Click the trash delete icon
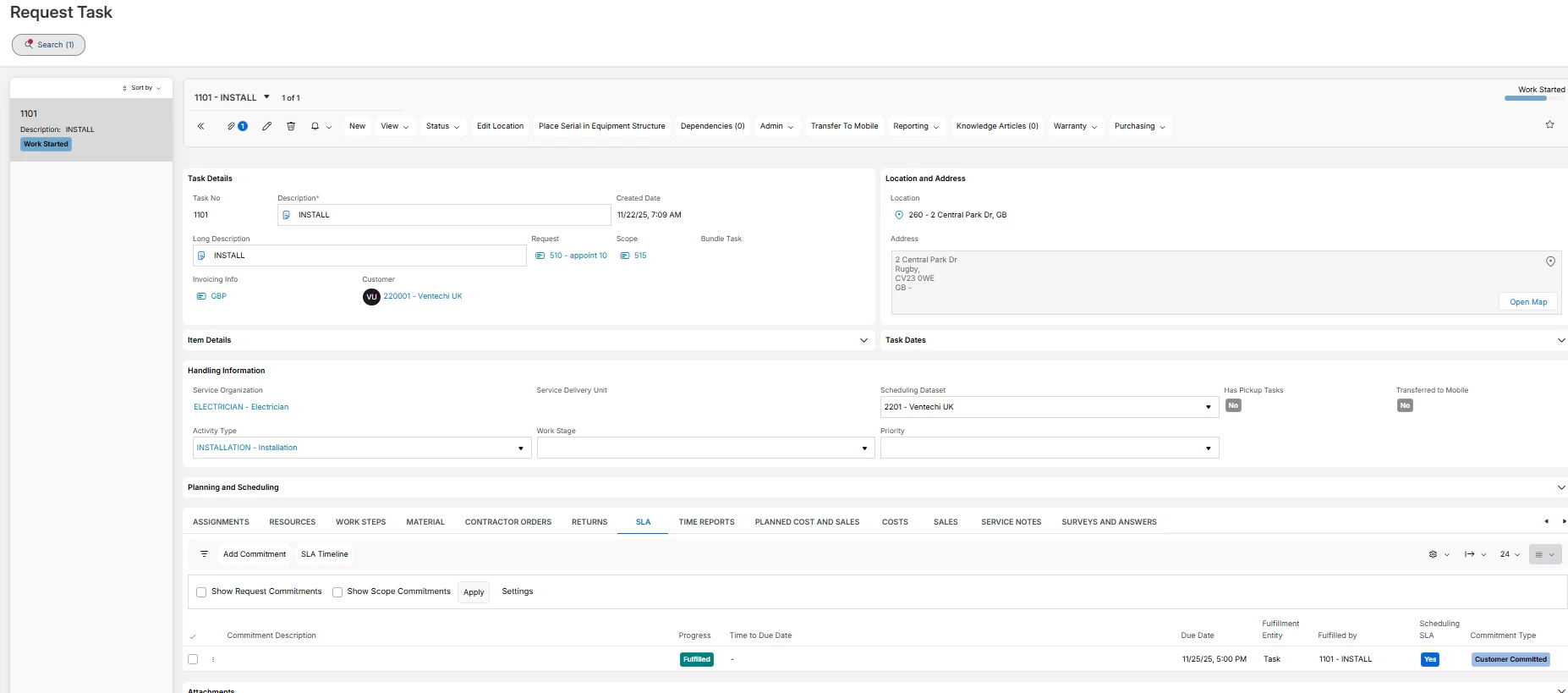The image size is (1568, 693). coord(291,126)
